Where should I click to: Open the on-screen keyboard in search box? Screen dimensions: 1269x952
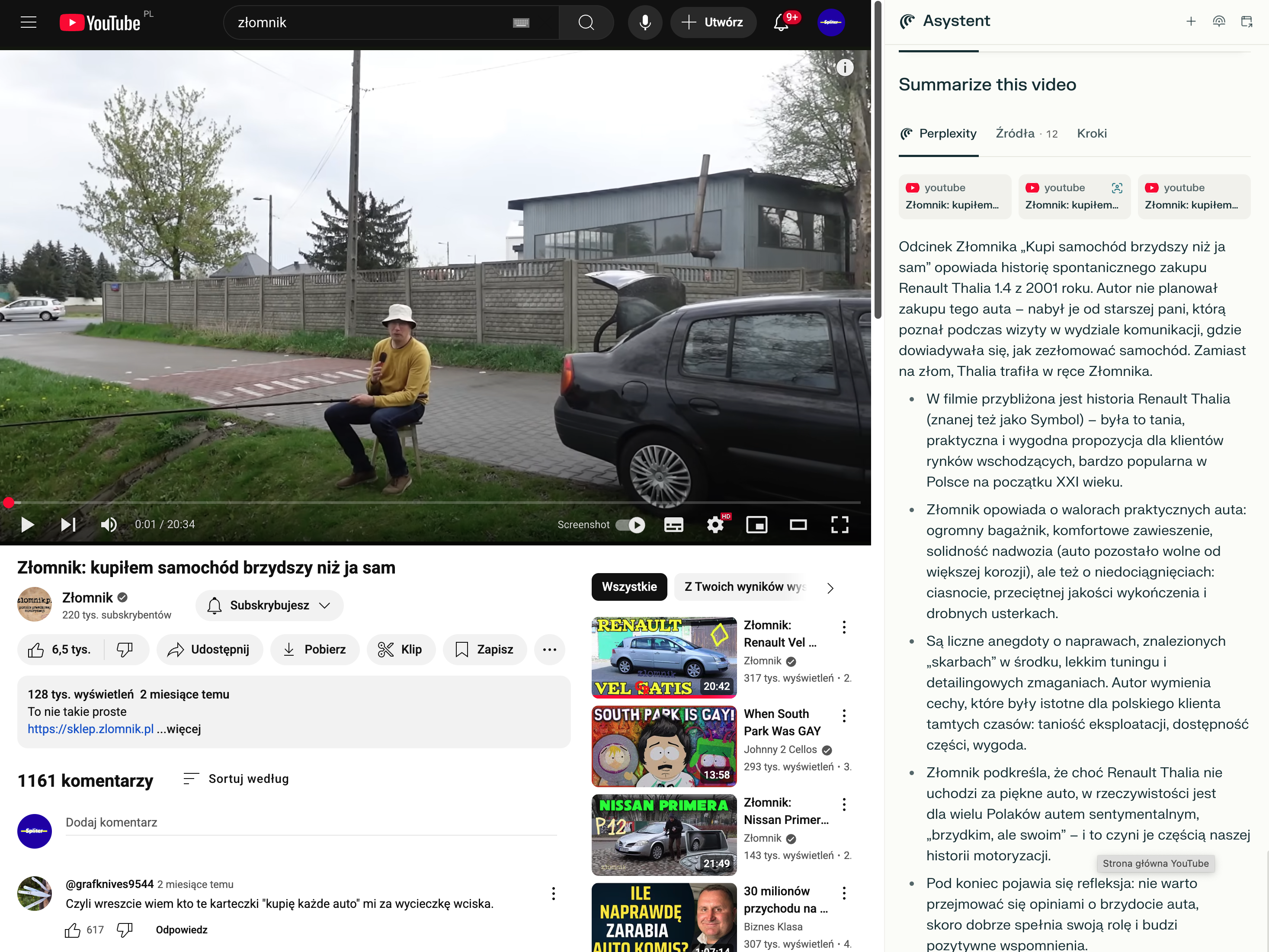coord(520,22)
